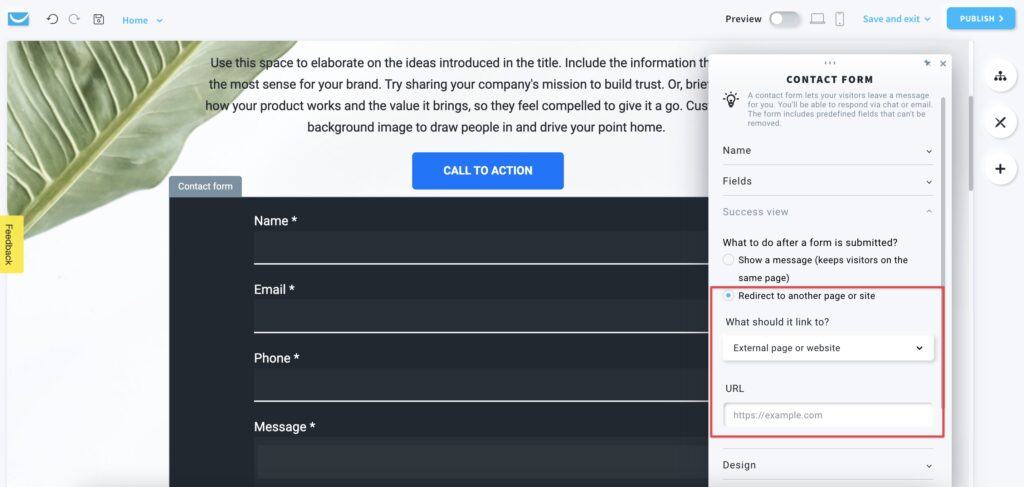
Task: Open External page or website dropdown
Action: coord(827,348)
